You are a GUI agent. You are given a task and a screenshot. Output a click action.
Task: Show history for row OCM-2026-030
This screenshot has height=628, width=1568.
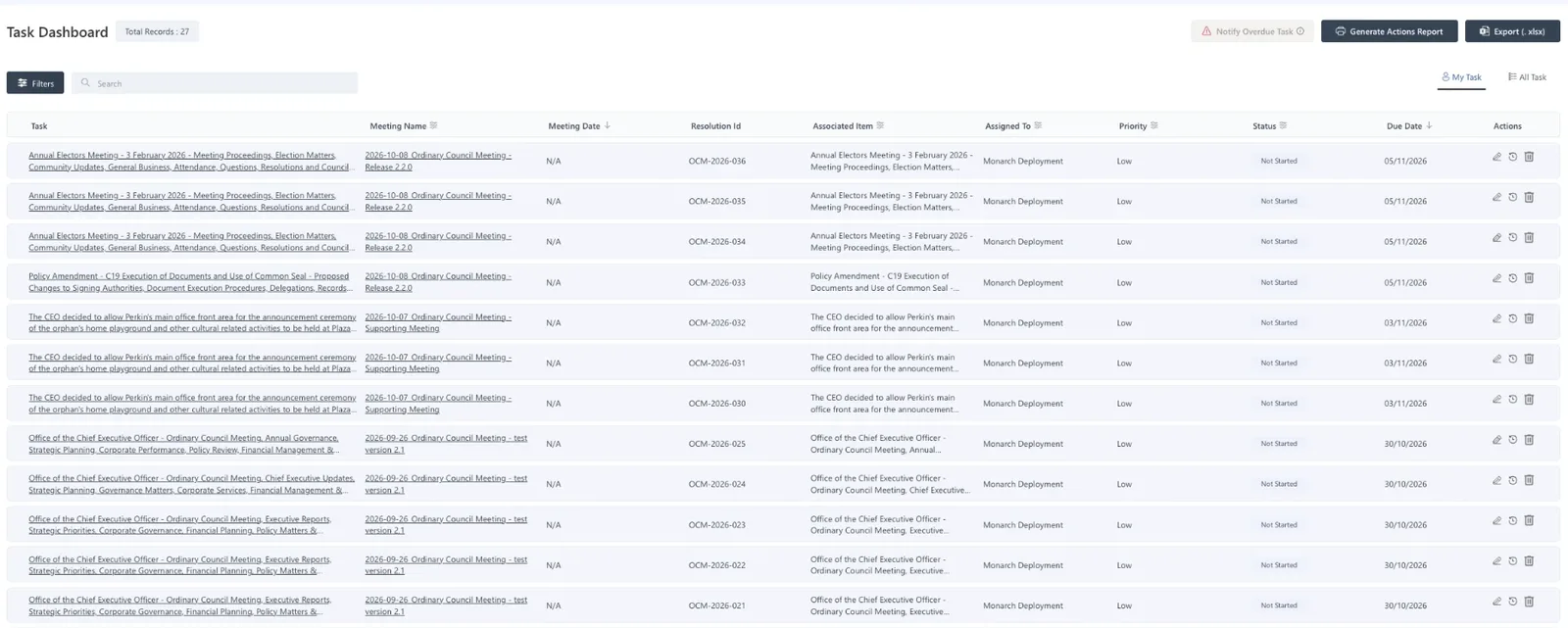click(x=1512, y=399)
